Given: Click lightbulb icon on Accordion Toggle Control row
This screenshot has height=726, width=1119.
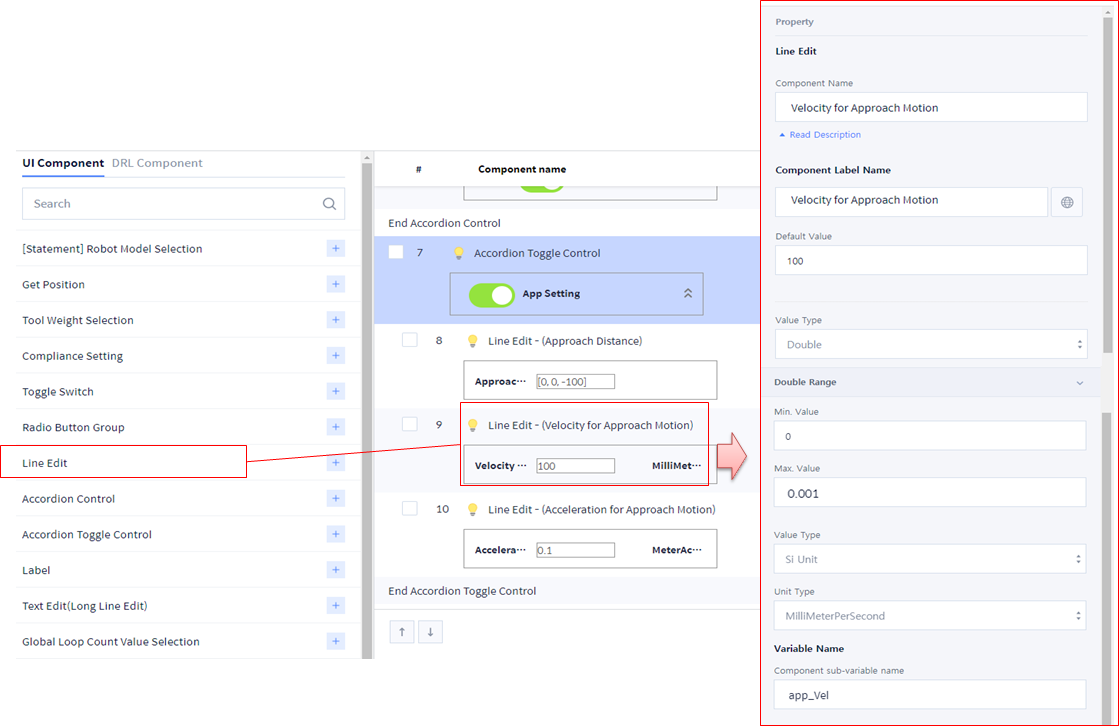Looking at the screenshot, I should [459, 254].
